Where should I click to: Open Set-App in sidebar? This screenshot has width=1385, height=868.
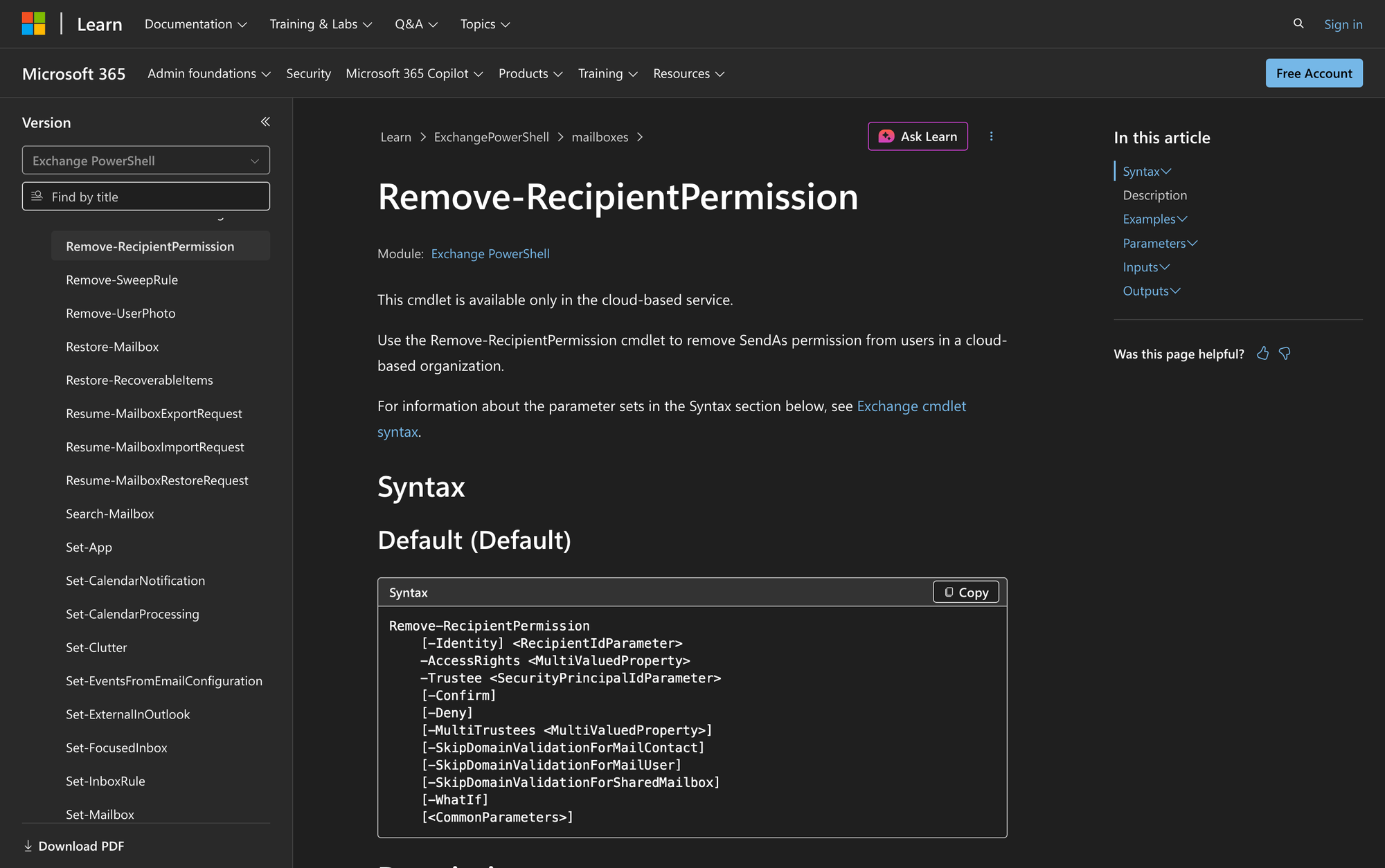click(x=89, y=547)
